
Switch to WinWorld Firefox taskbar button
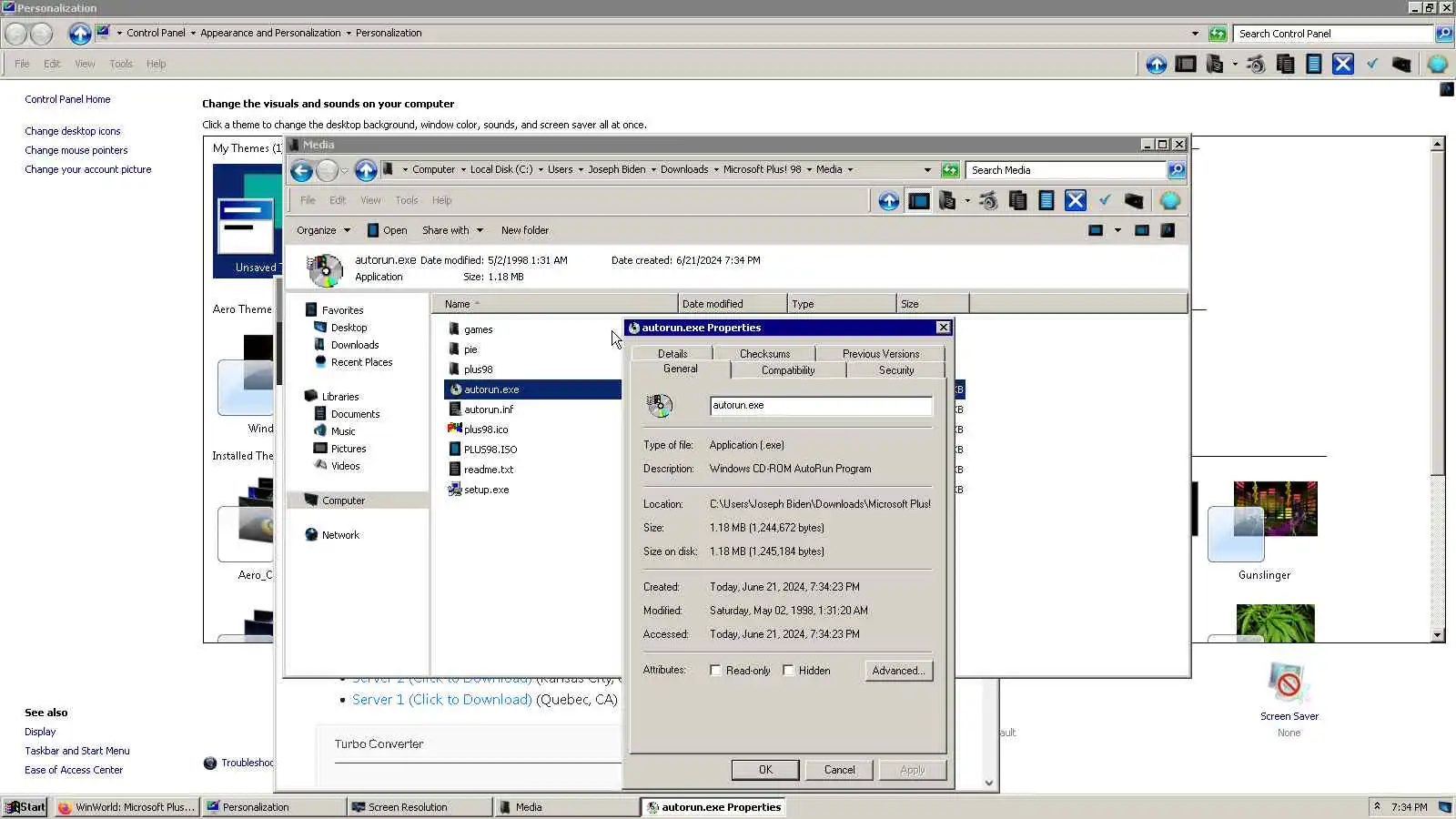click(x=126, y=807)
